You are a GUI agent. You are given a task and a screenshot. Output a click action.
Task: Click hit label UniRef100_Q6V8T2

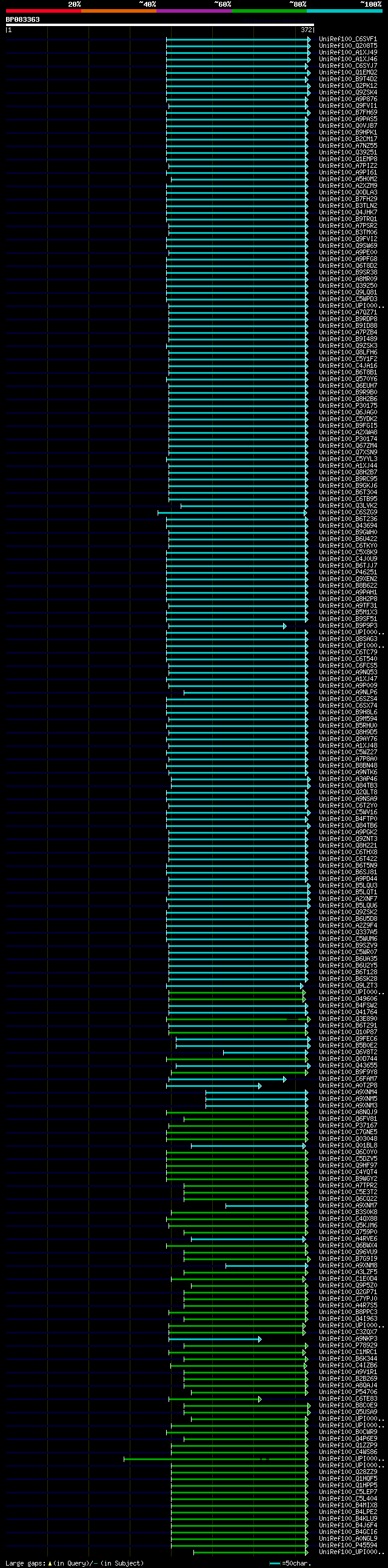coord(348,1052)
